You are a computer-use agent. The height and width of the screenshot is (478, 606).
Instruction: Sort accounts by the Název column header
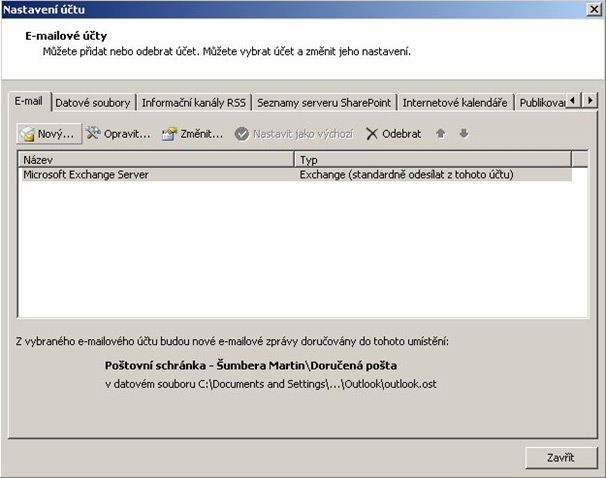click(155, 159)
